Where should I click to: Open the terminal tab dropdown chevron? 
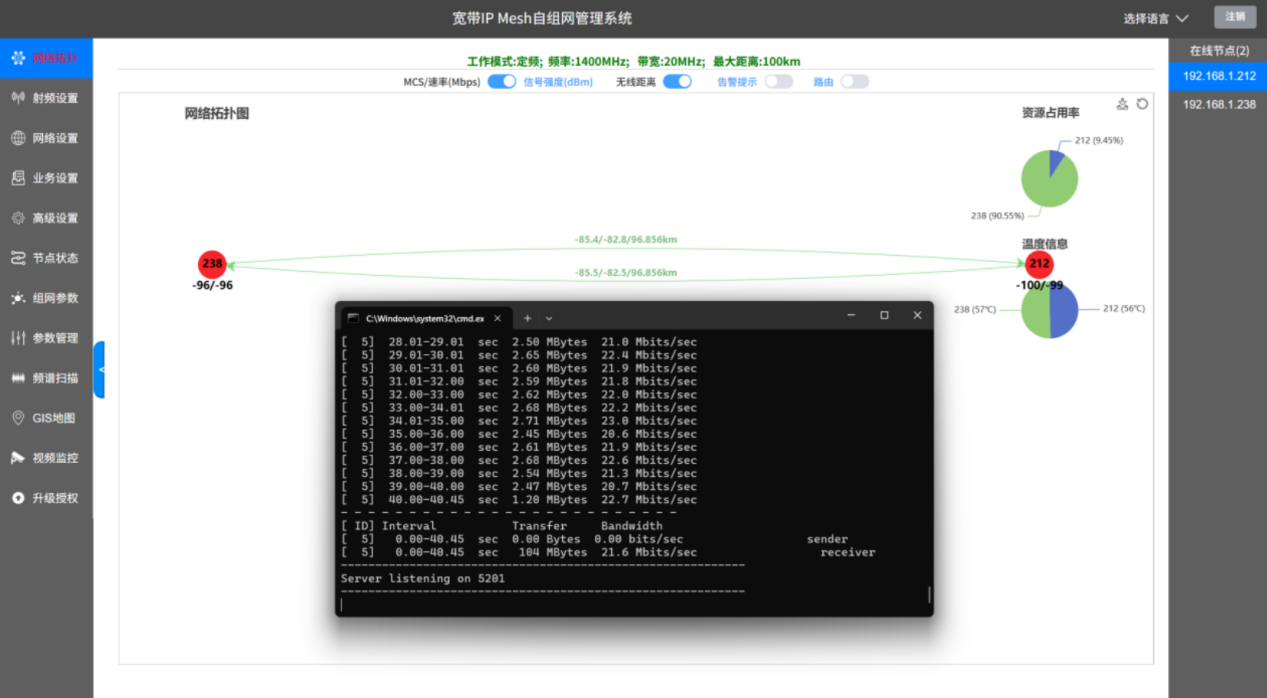pos(549,318)
